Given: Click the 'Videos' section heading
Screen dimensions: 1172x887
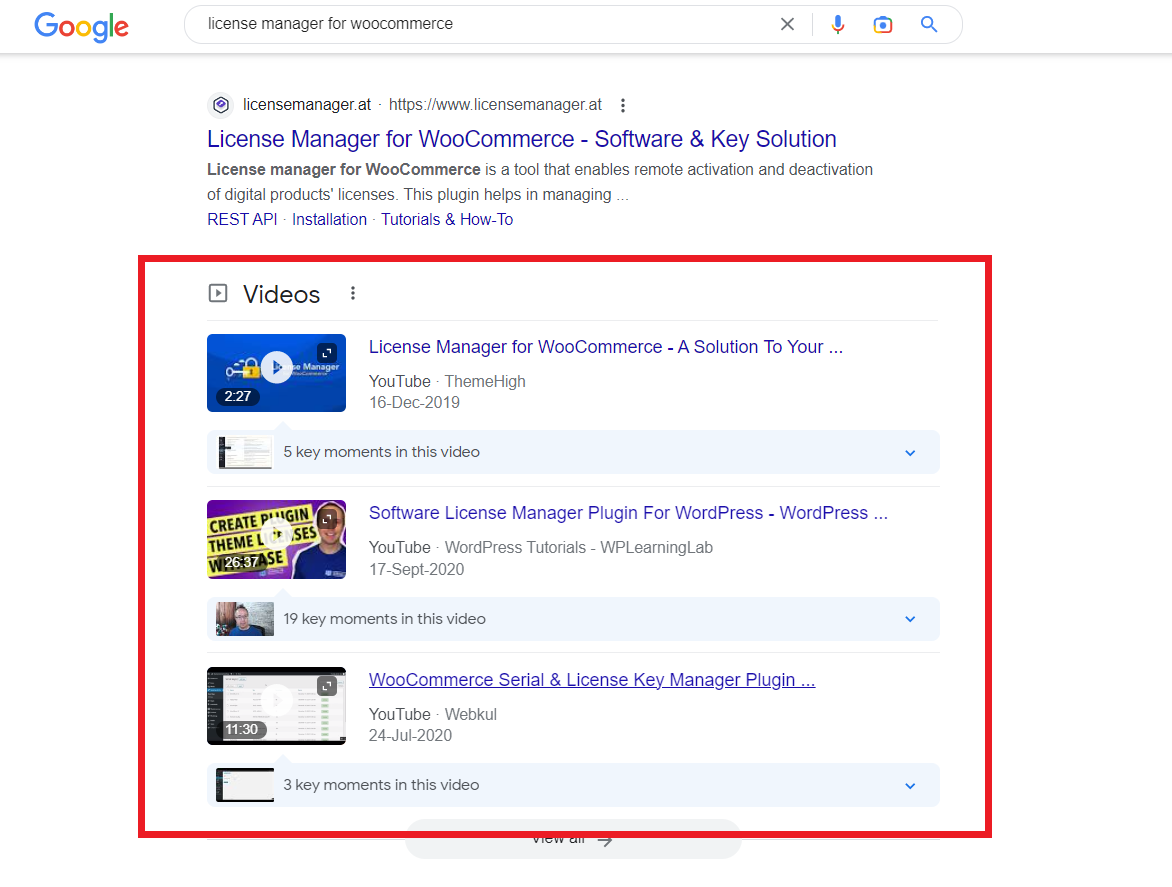Looking at the screenshot, I should pyautogui.click(x=281, y=294).
